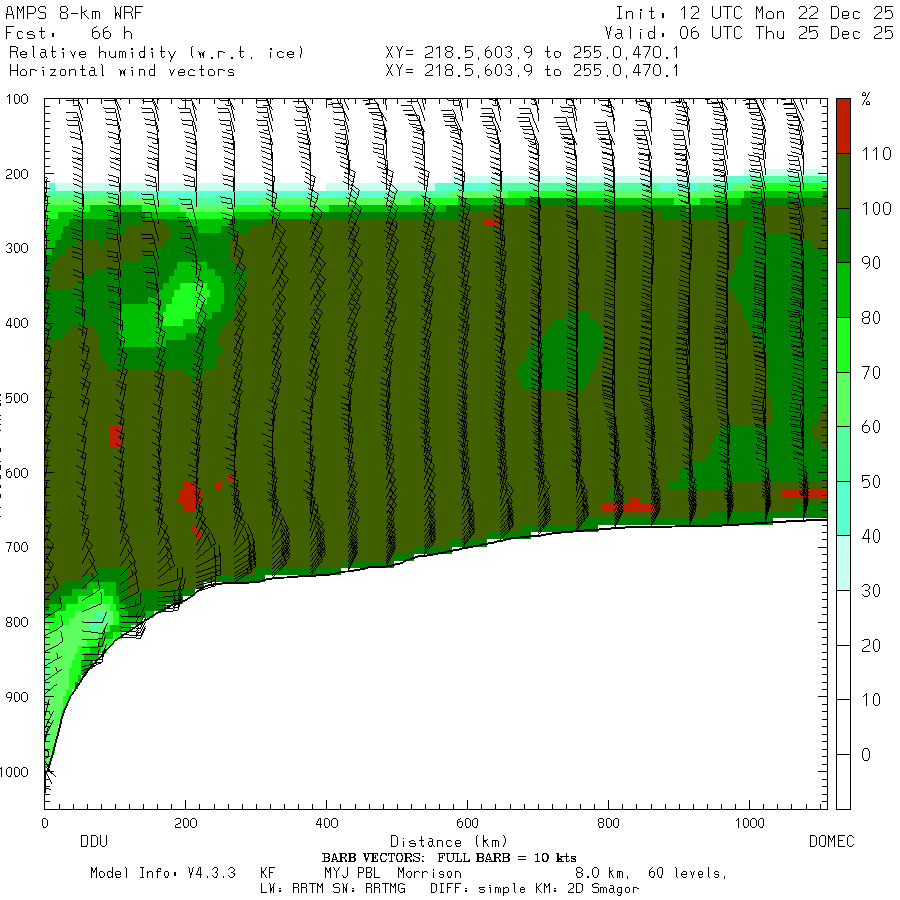Click the 'DOMEC' station label
The width and height of the screenshot is (900, 900).
(832, 841)
